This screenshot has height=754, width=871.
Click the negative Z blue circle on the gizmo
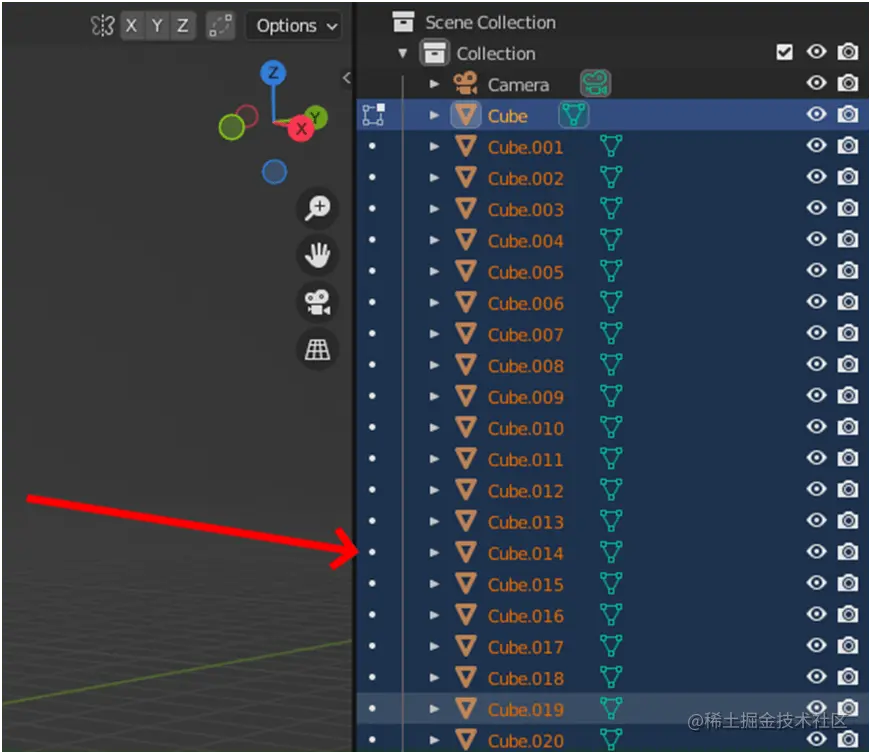[274, 172]
